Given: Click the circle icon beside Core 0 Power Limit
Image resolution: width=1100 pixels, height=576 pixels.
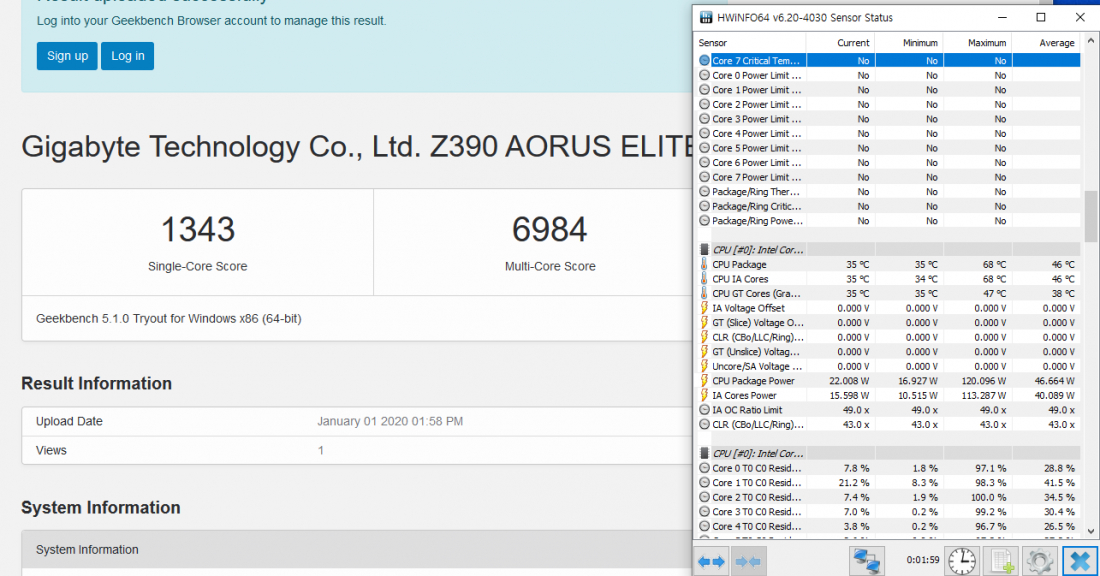Looking at the screenshot, I should coord(704,75).
